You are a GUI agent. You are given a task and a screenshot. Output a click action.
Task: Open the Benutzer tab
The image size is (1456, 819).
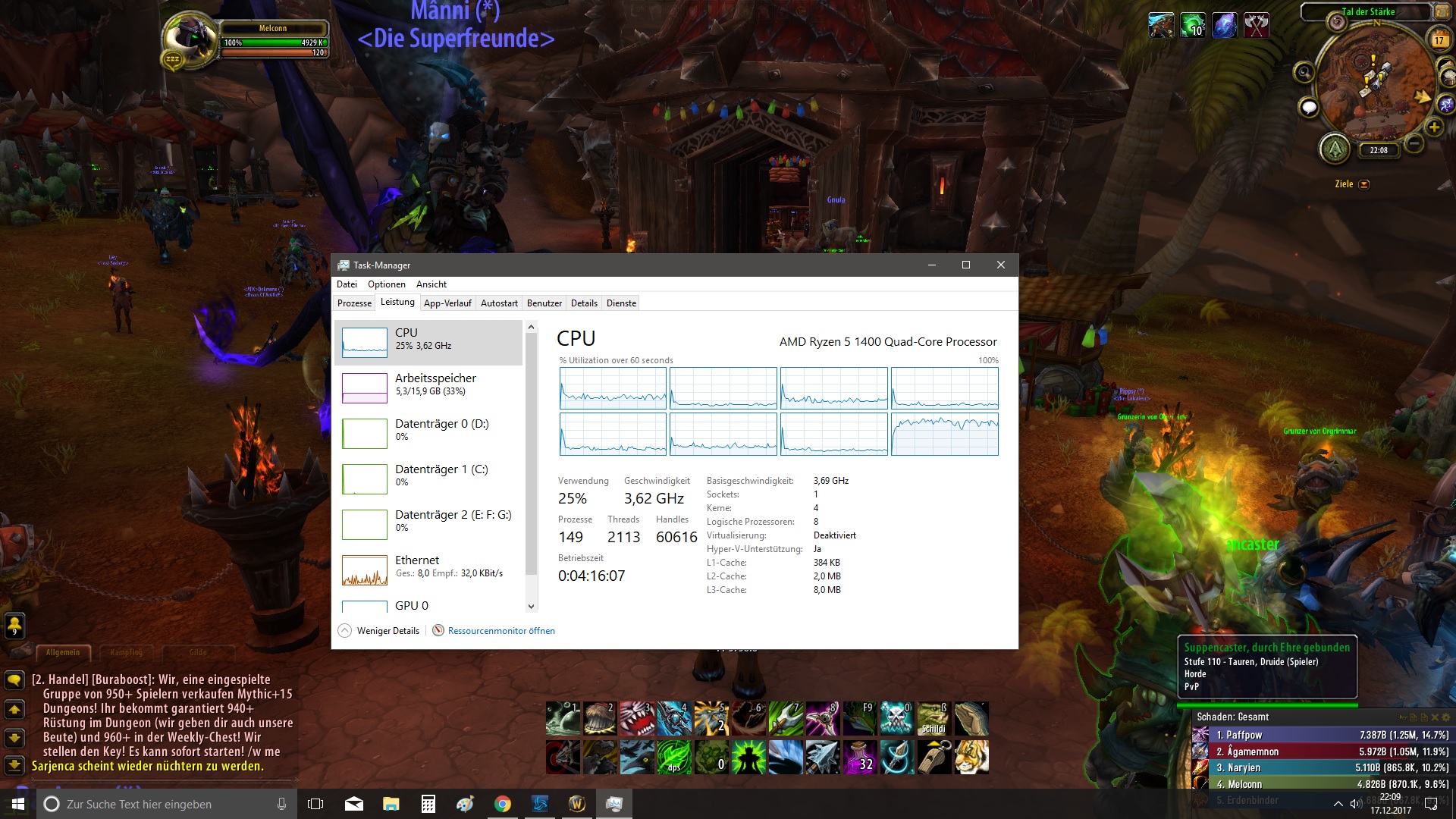[x=544, y=303]
